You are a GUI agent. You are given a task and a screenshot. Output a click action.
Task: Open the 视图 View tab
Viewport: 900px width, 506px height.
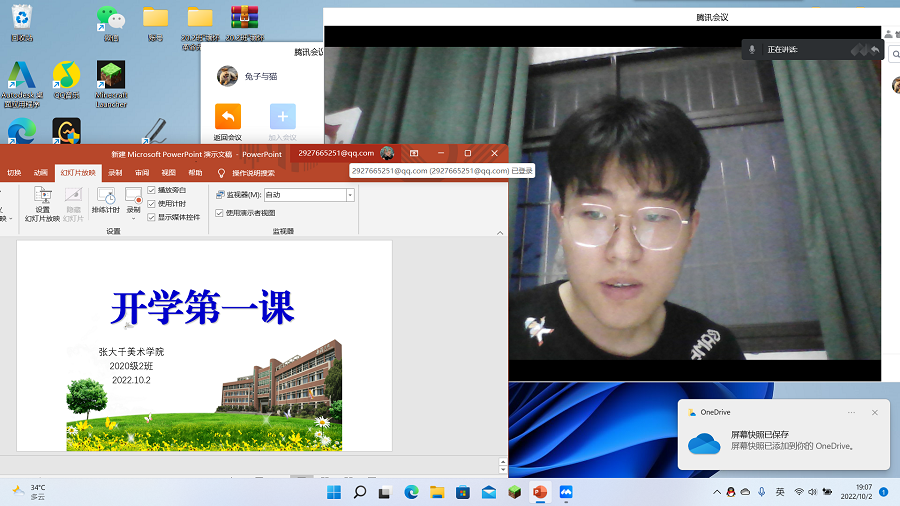(x=169, y=173)
